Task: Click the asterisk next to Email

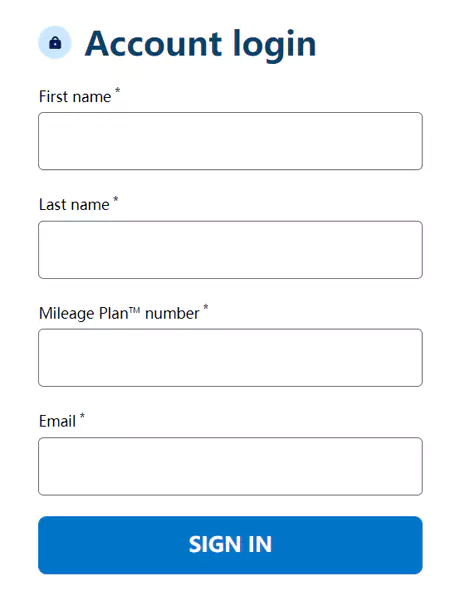Action: tap(82, 416)
